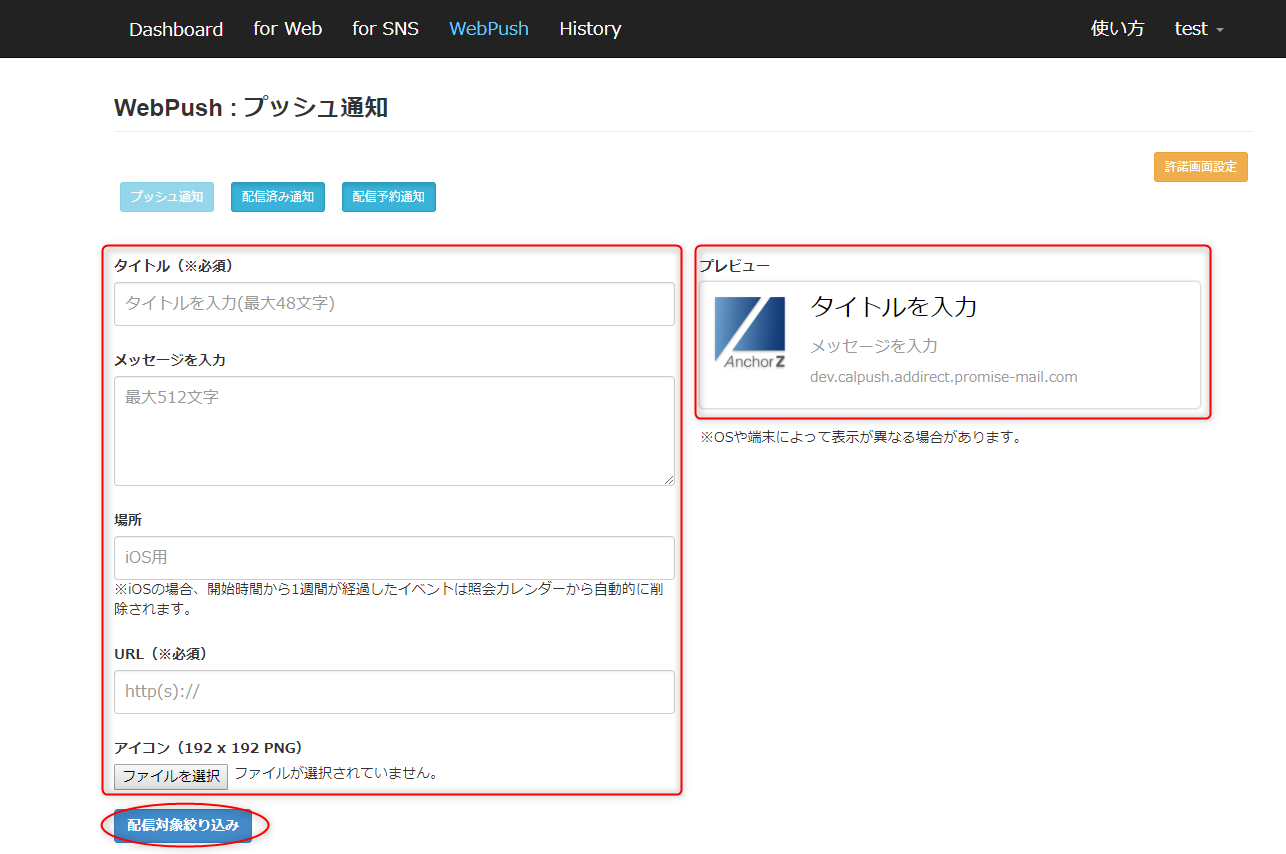Focus the タイトル input field

[394, 304]
